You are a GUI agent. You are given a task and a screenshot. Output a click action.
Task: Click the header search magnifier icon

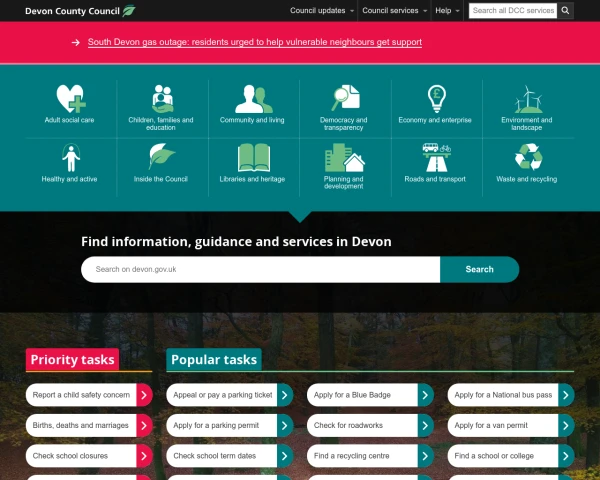[x=565, y=11]
